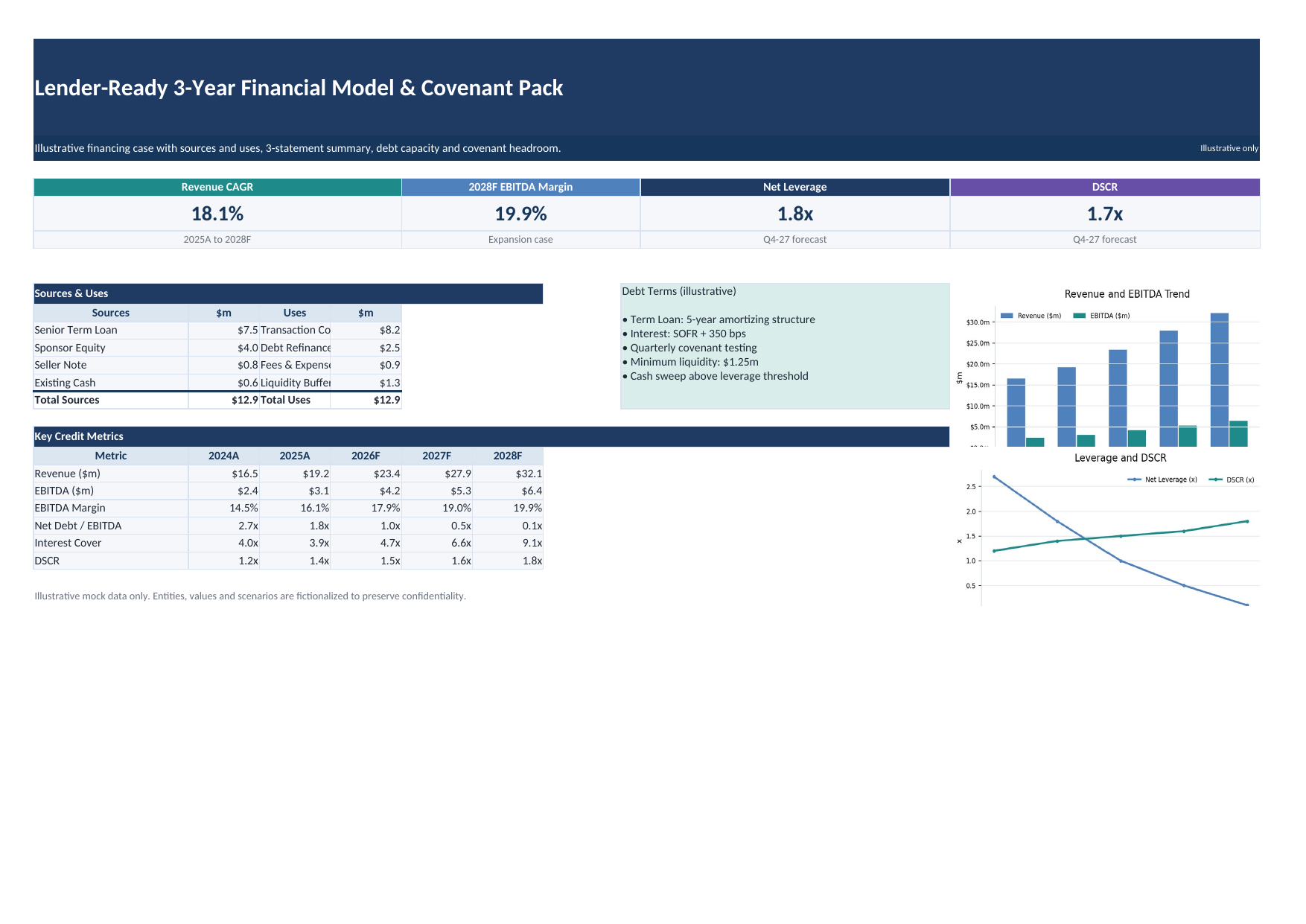Click the 'Quarterly covenant testing' bullet
Viewport: 1306px width, 924px height.
click(689, 348)
